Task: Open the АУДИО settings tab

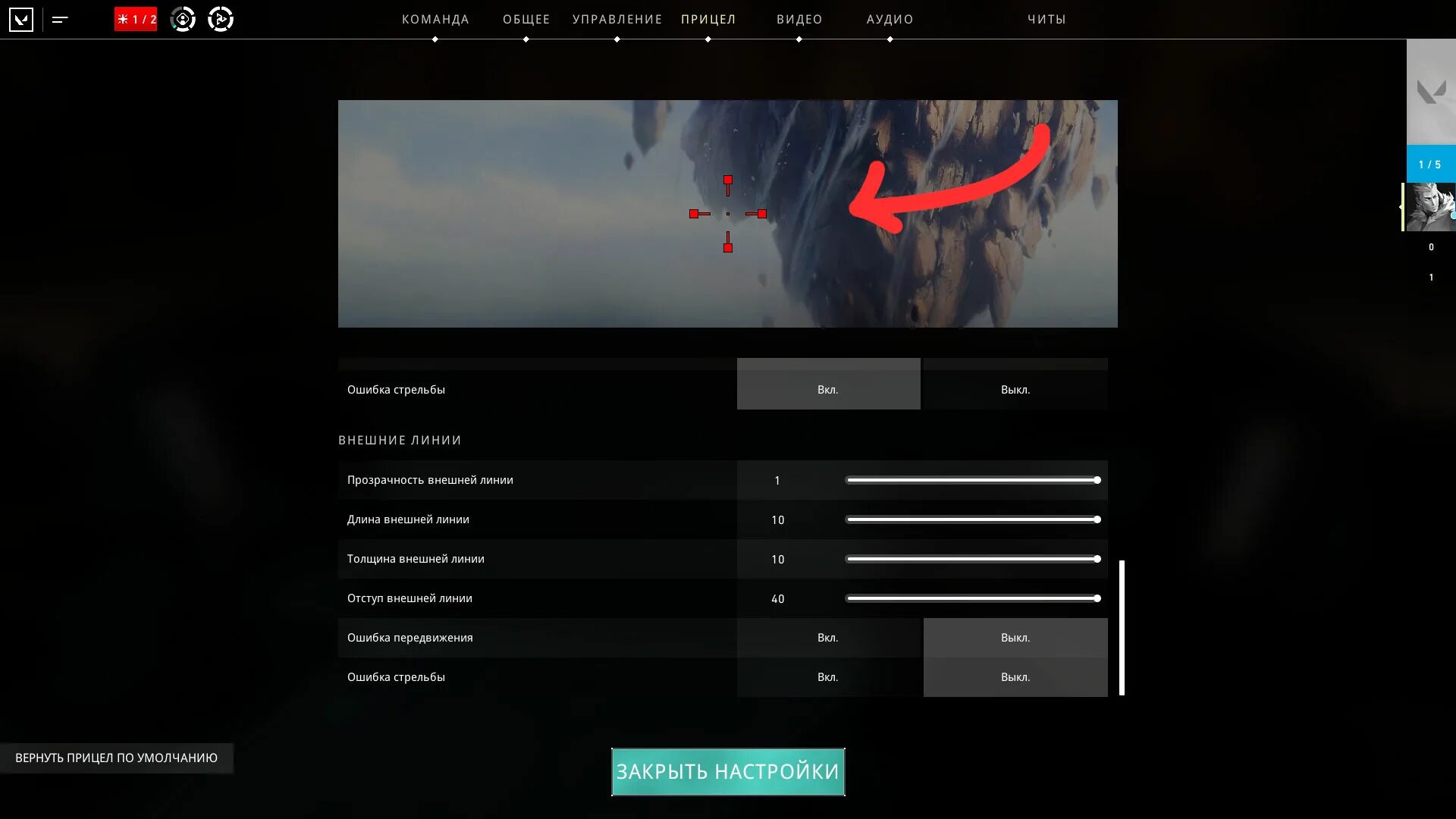Action: pos(889,19)
